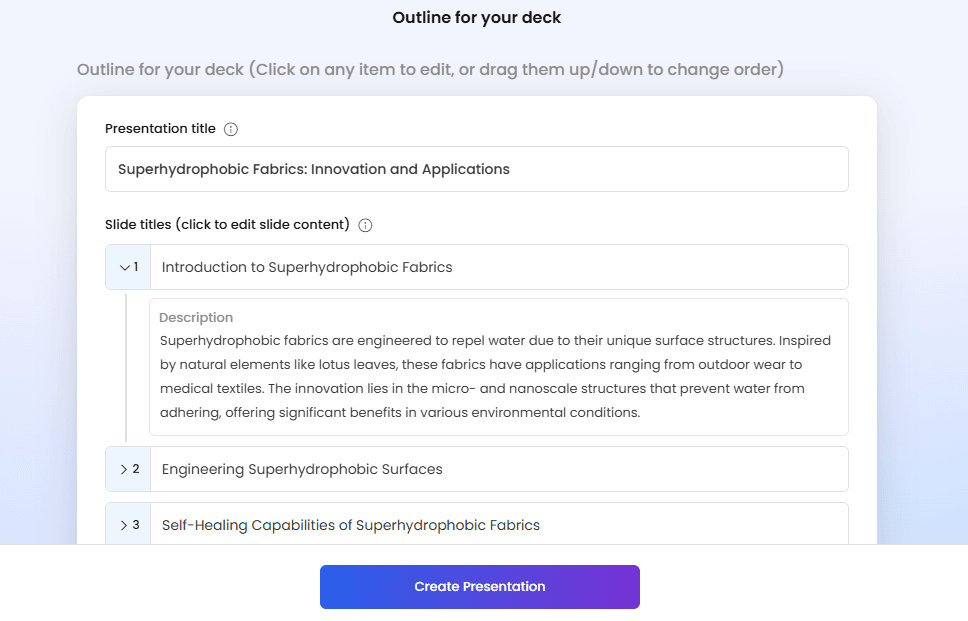Click the chevron icon inside slide 3 badge
The height and width of the screenshot is (621, 968).
click(124, 524)
